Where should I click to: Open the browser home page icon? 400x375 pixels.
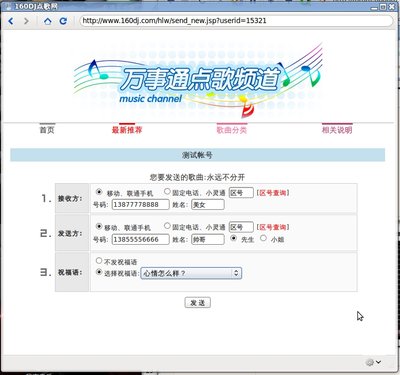[48, 21]
